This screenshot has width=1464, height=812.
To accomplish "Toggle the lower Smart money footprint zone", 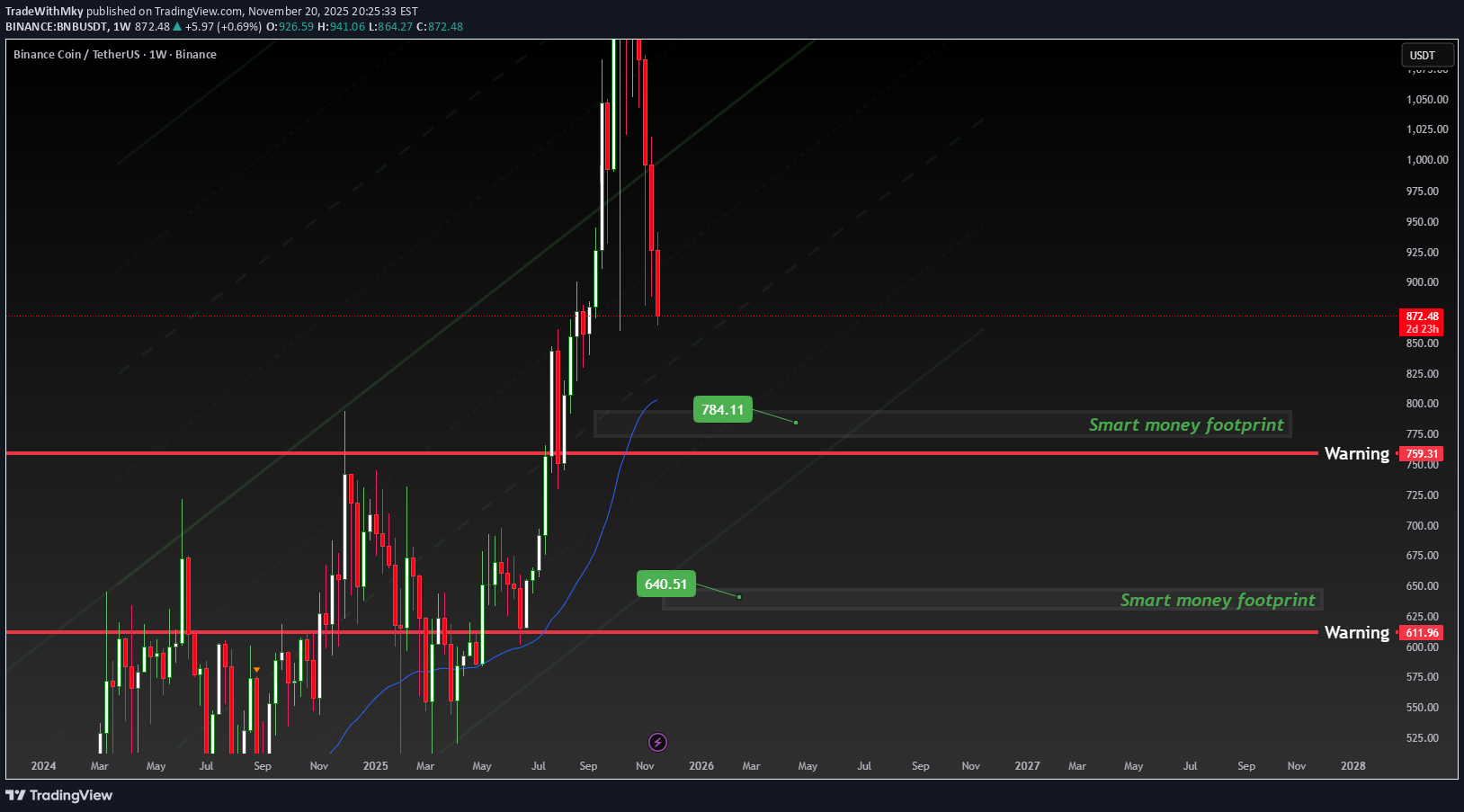I will pos(1218,600).
